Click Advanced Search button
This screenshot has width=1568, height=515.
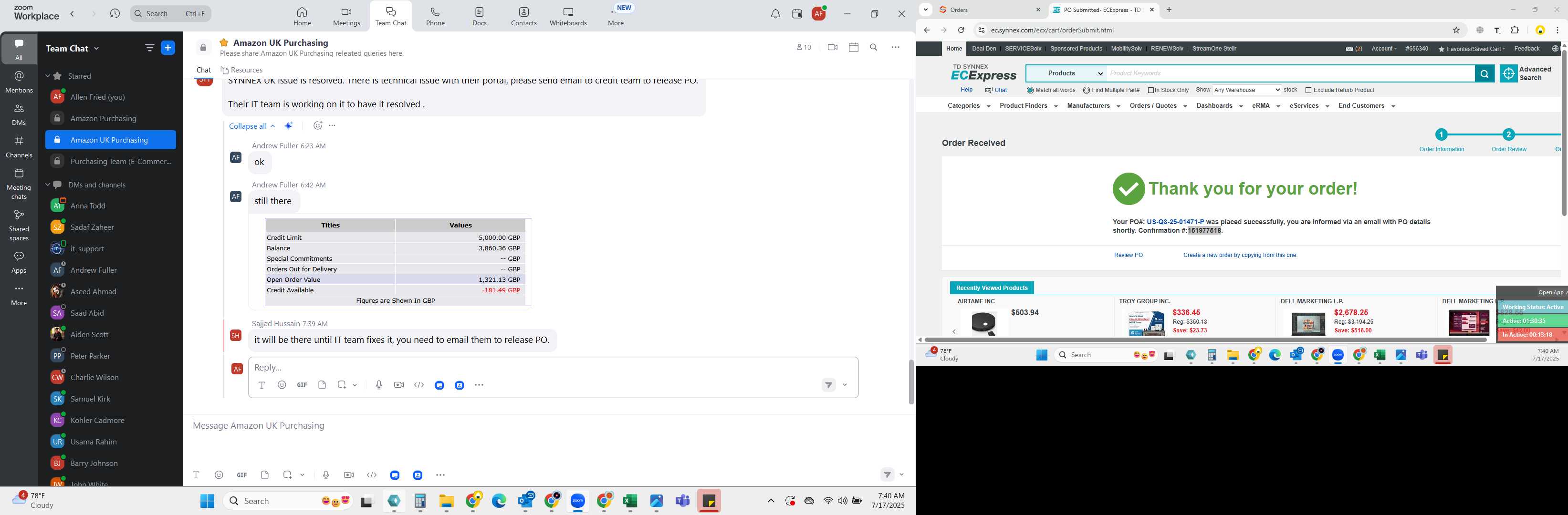(x=1526, y=73)
